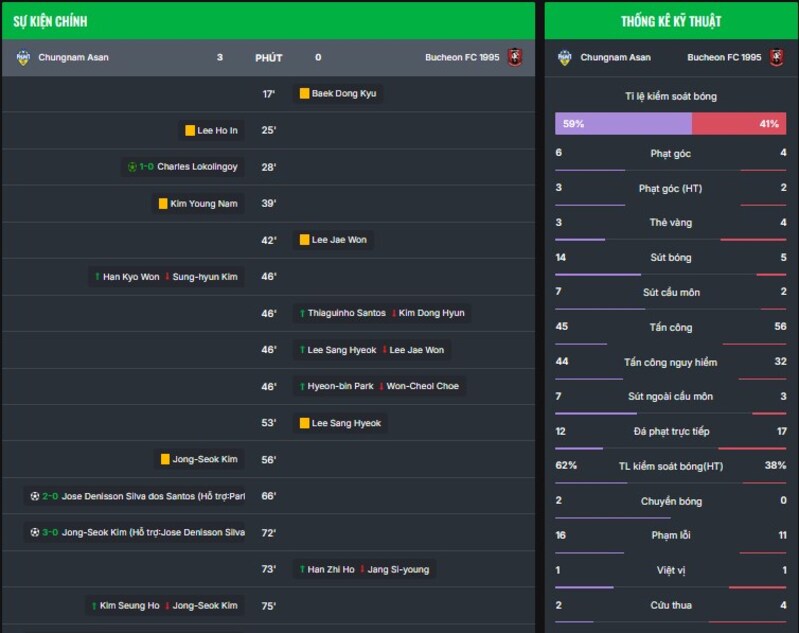The image size is (799, 633).
Task: Click the Chungnam Asan logo in statistics panel
Action: click(x=565, y=58)
